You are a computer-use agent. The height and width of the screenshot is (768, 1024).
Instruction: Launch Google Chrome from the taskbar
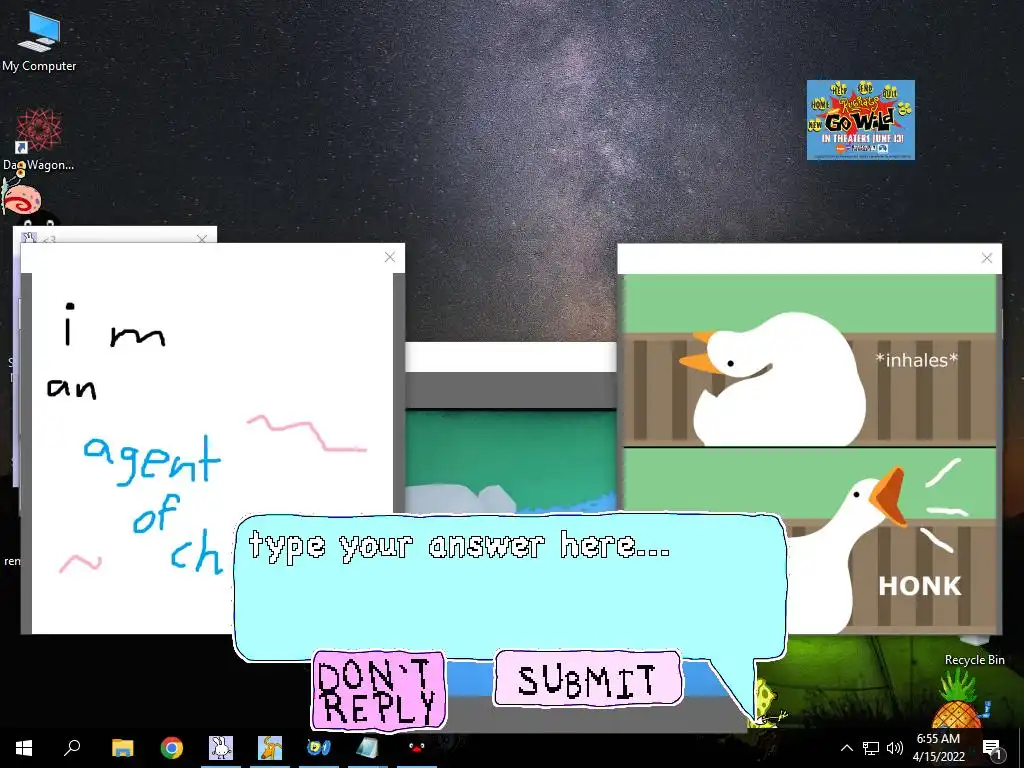(172, 748)
